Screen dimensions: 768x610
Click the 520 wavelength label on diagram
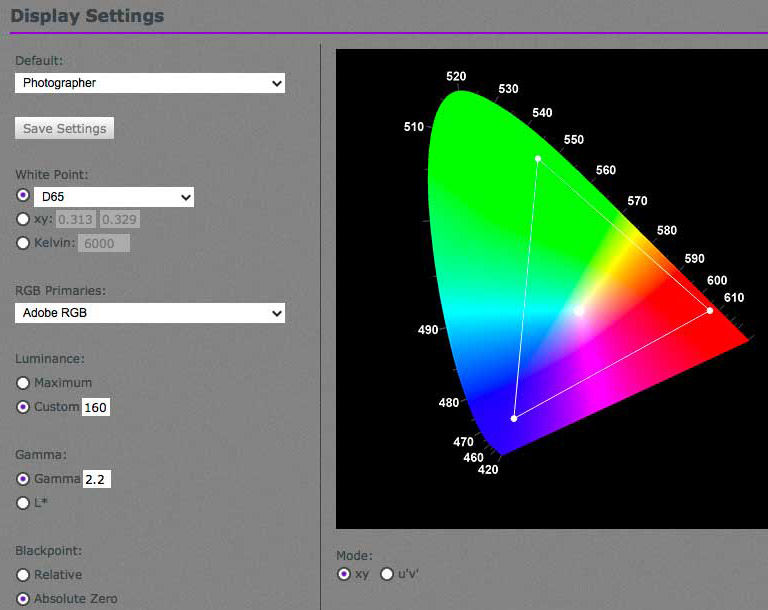coord(456,76)
